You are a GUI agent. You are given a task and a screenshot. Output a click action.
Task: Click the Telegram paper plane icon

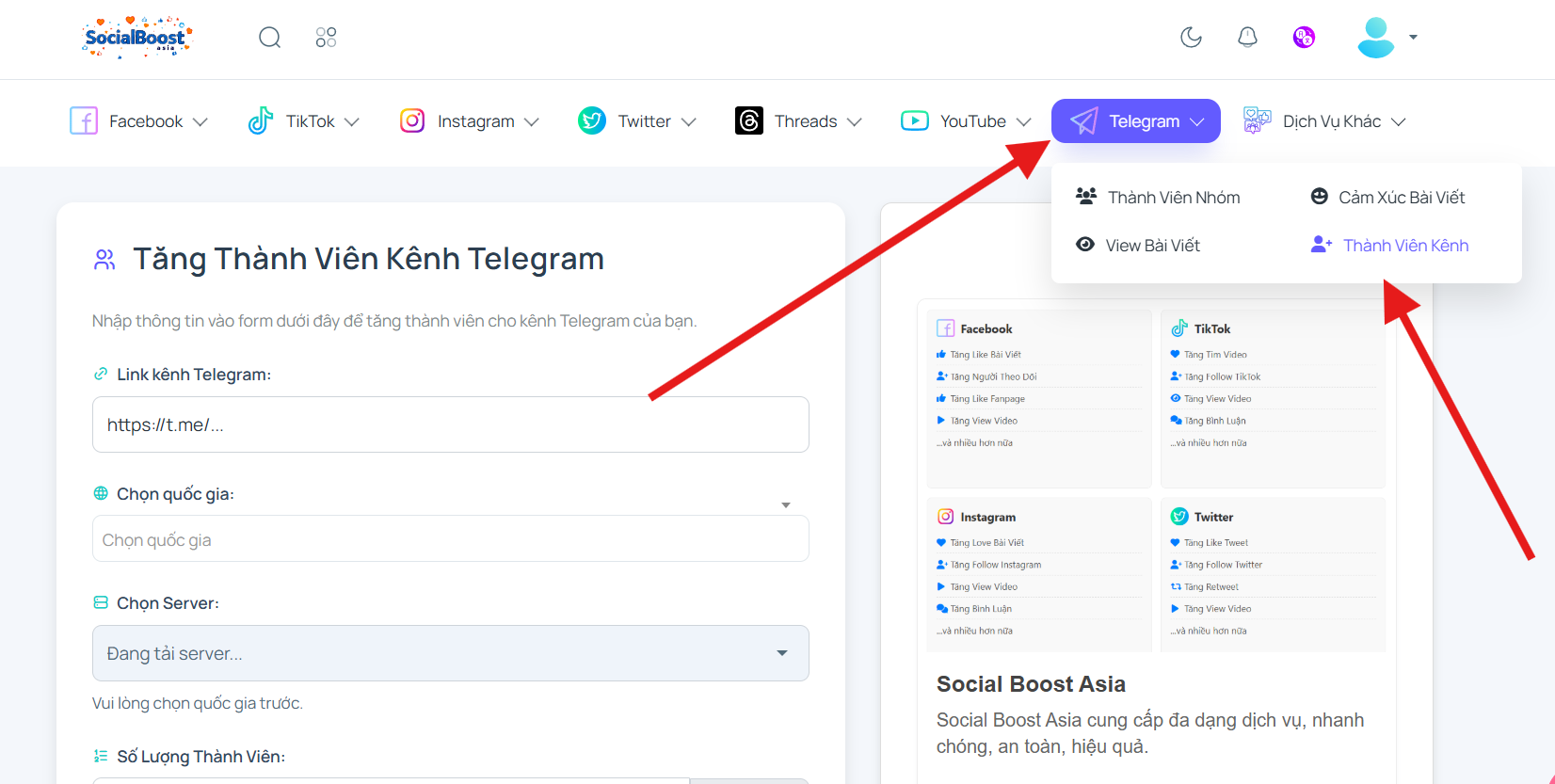pos(1084,120)
